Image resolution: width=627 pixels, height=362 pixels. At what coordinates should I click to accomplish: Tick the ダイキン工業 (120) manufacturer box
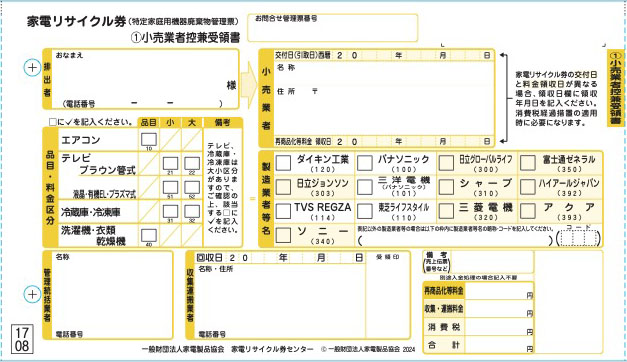284,163
